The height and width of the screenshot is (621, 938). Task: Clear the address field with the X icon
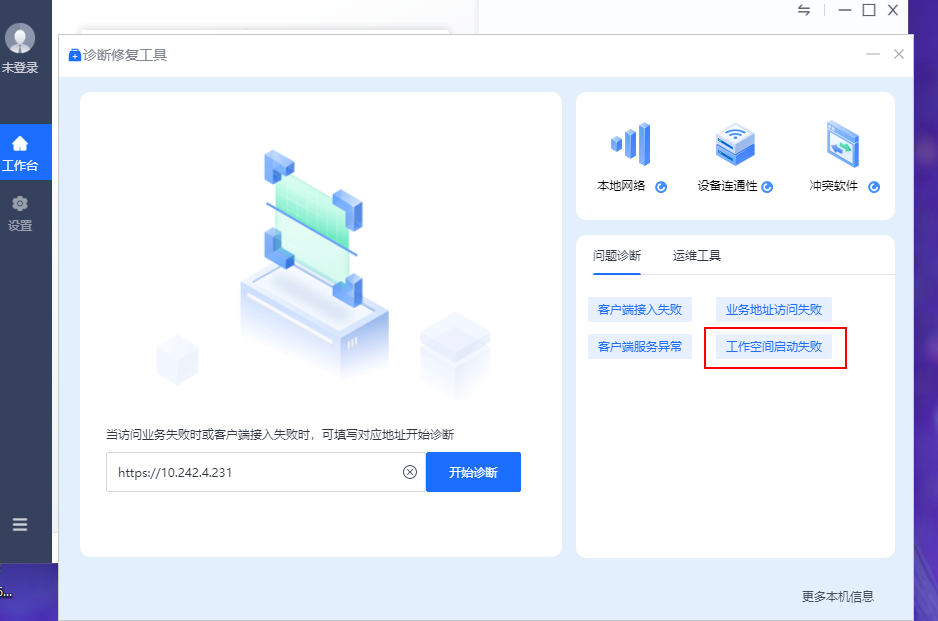point(410,473)
